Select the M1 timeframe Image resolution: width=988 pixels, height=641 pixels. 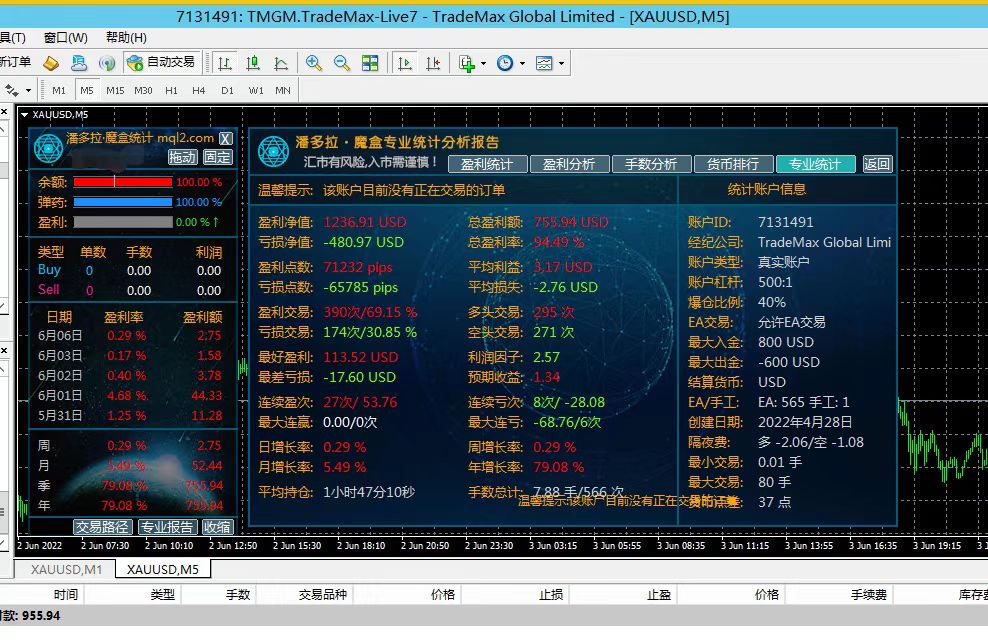point(59,90)
